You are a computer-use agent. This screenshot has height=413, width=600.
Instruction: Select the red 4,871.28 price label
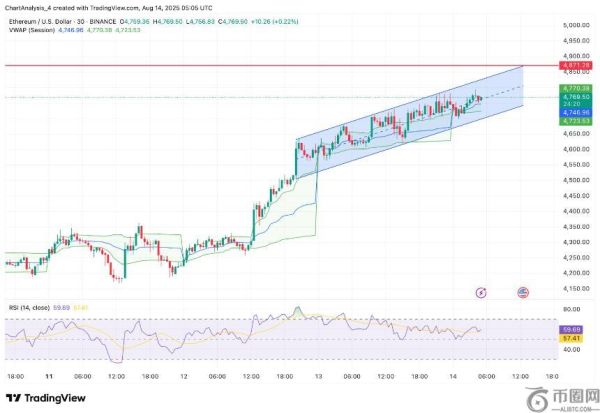click(x=576, y=65)
